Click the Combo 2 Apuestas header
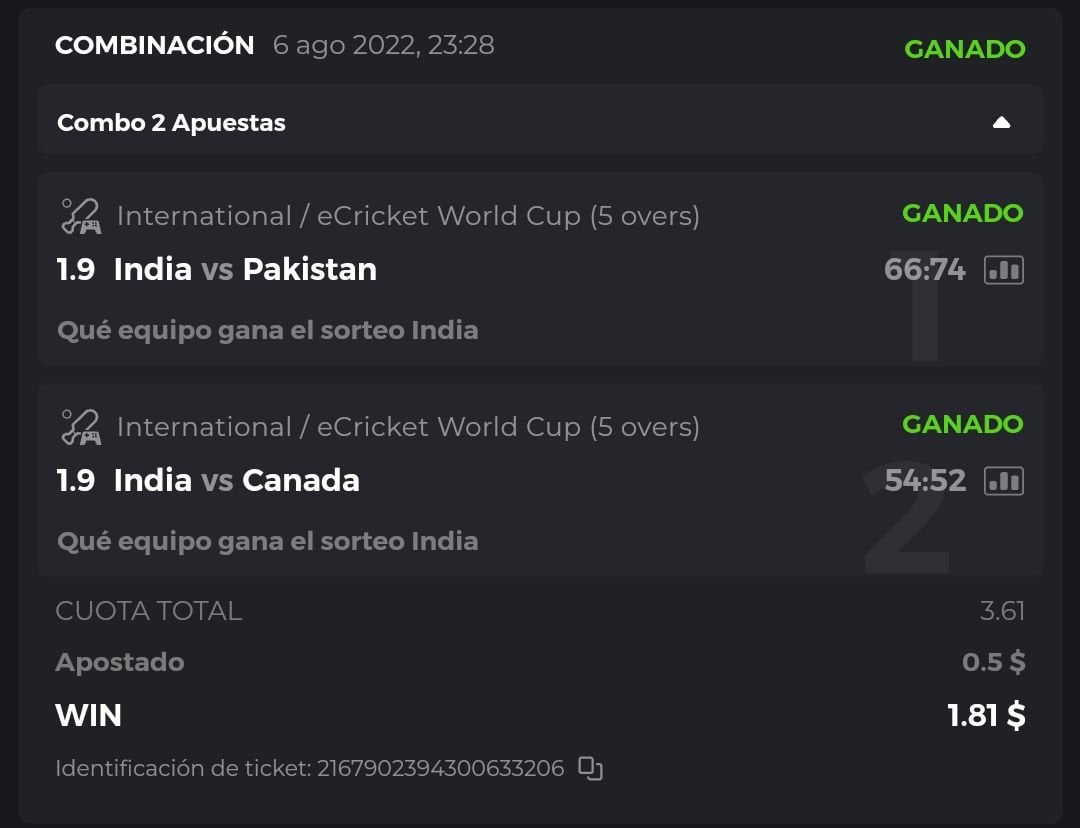Screen dimensions: 1080x828 [172, 123]
